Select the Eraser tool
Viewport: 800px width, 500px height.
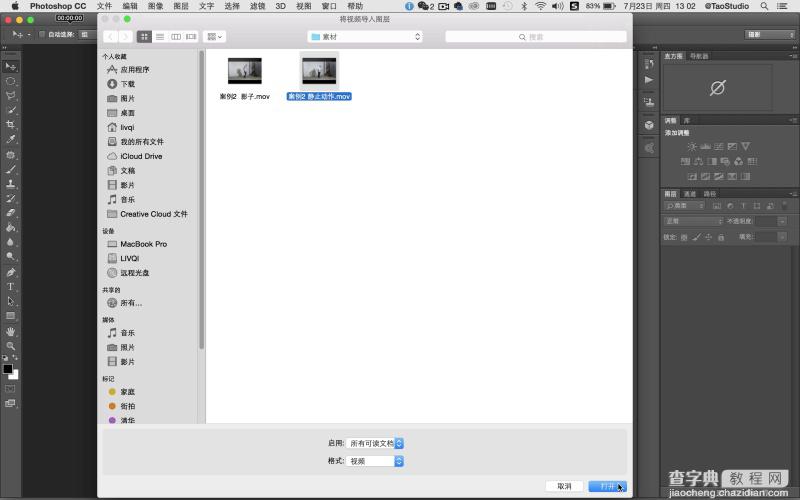tap(10, 213)
